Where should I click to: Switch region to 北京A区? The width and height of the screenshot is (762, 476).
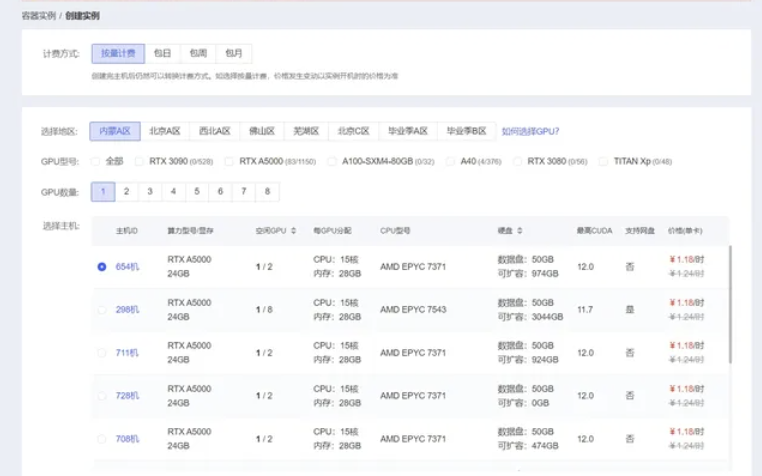coord(164,131)
